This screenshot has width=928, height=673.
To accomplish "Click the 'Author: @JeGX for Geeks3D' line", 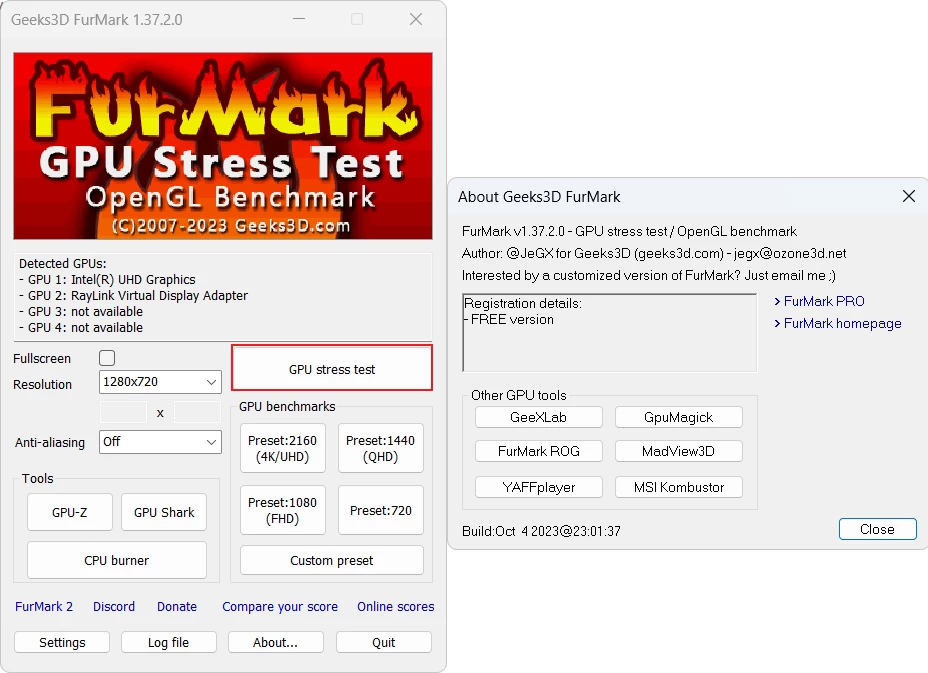I will coord(654,253).
